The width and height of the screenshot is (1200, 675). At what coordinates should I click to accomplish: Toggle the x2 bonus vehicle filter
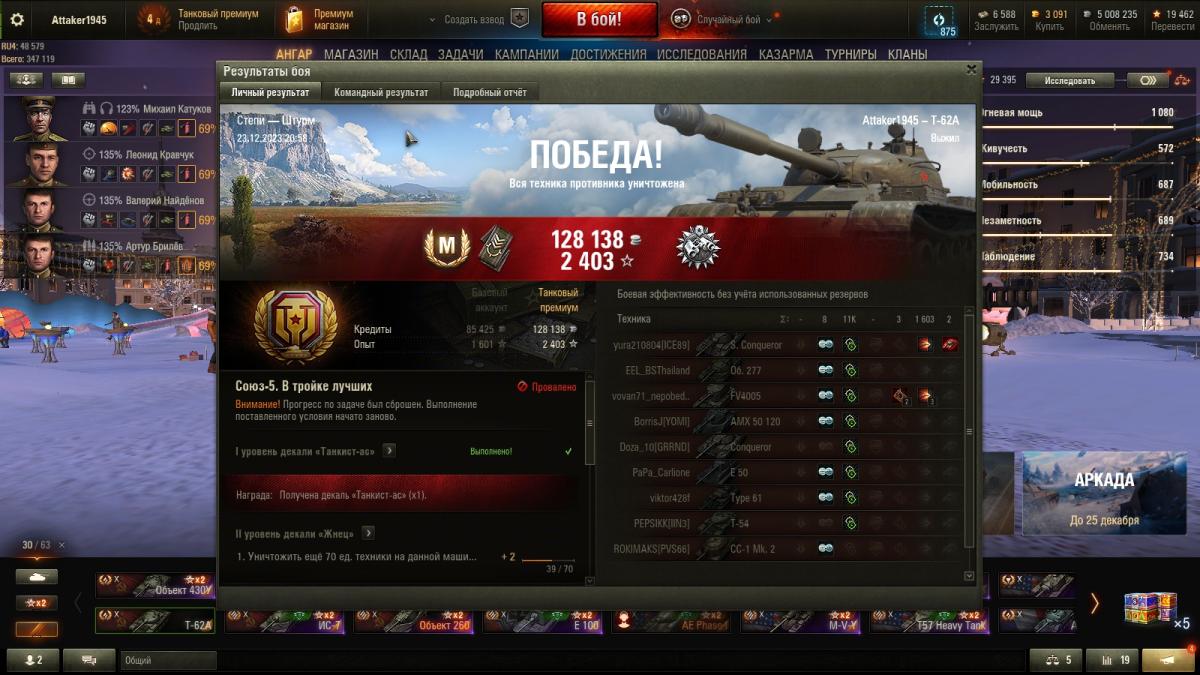tap(37, 603)
